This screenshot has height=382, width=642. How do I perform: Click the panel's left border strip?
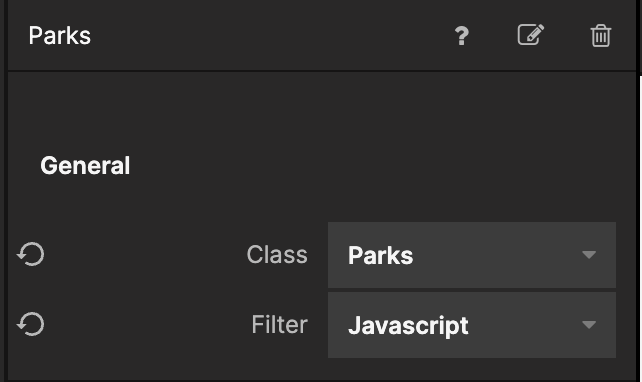(4, 191)
